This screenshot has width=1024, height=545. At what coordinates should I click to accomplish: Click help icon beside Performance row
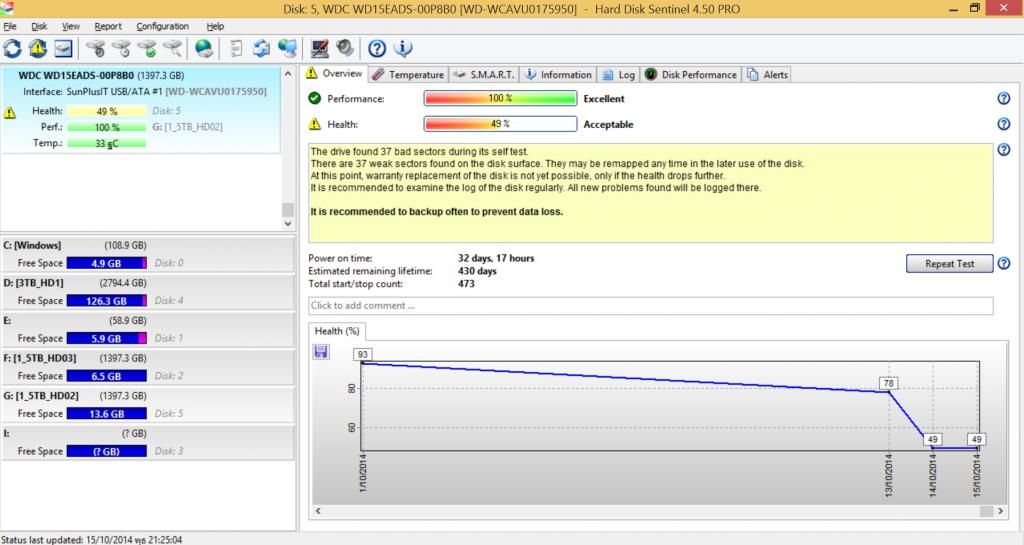click(1004, 99)
